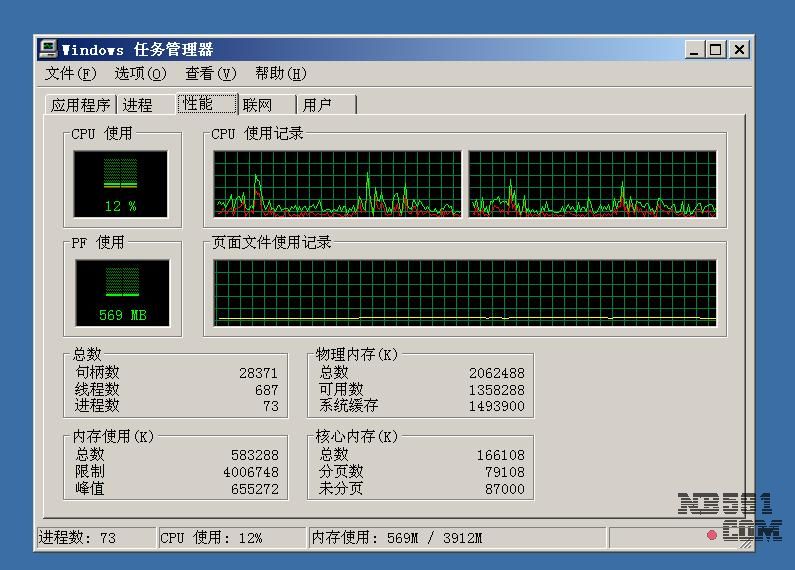Go to the 联网 tab
This screenshot has height=570, width=795.
coord(258,105)
